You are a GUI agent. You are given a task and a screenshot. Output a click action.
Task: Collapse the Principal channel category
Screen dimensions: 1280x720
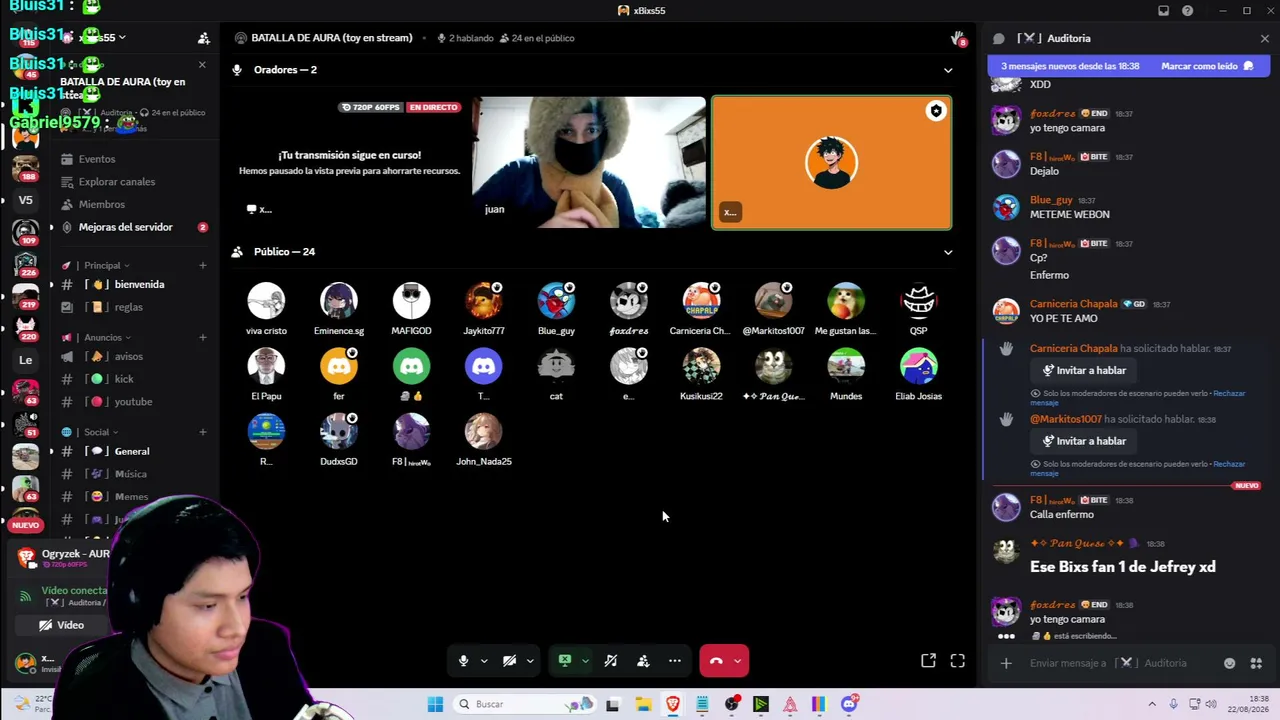(x=106, y=266)
